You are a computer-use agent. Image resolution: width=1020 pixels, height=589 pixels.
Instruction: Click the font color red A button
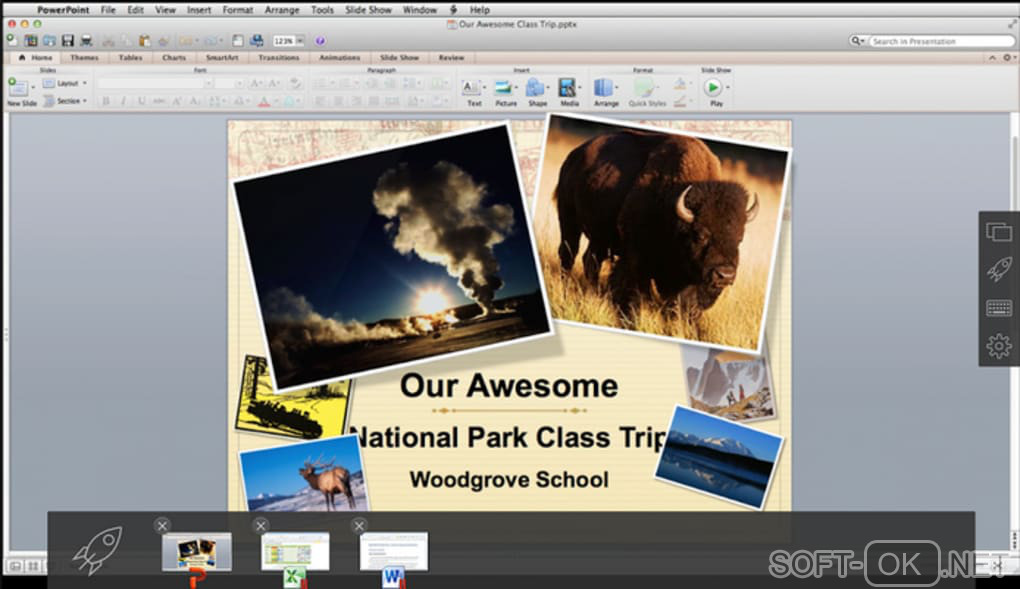coord(264,101)
